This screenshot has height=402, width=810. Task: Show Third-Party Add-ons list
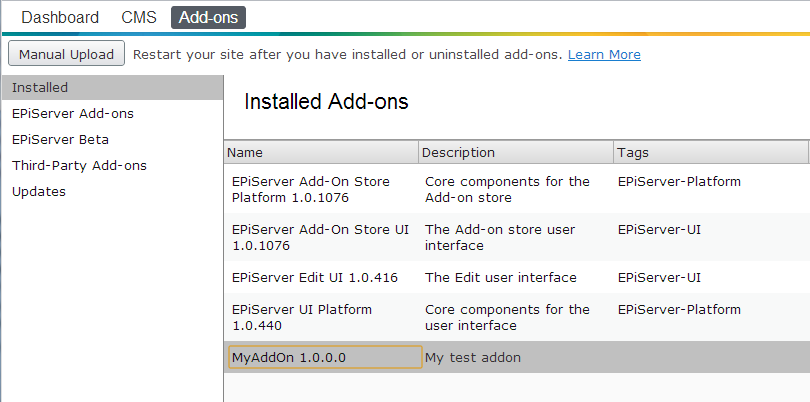[x=79, y=166]
